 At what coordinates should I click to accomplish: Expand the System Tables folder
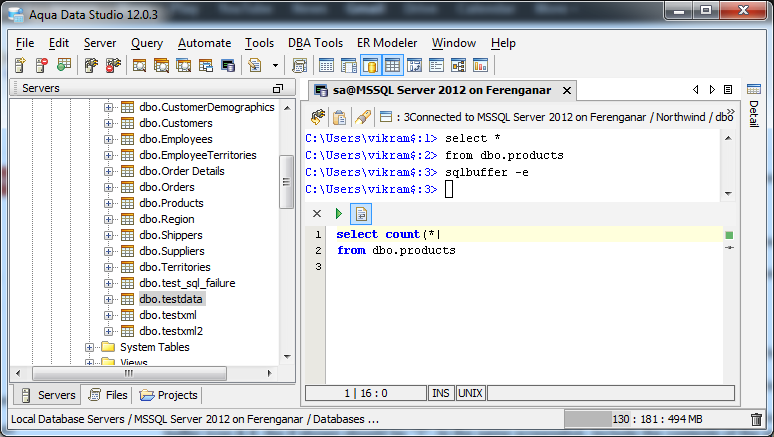(x=89, y=348)
